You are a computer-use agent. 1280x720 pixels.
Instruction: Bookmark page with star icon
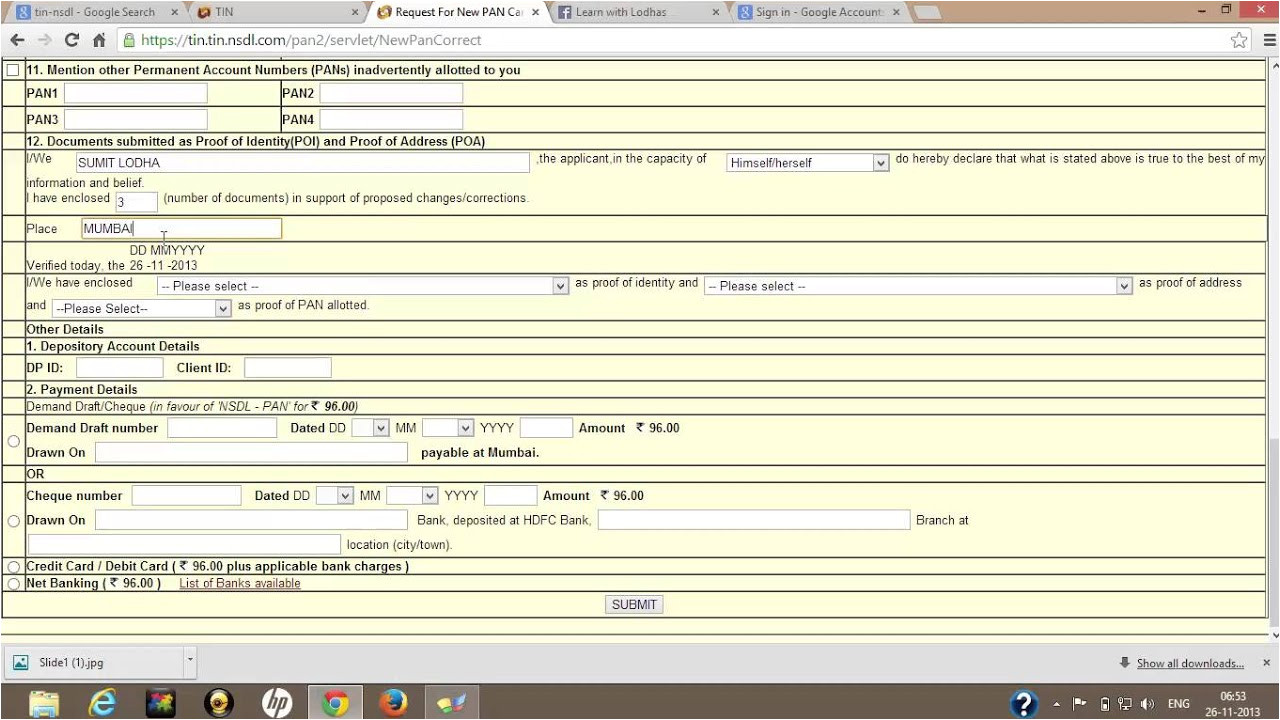pos(1239,40)
